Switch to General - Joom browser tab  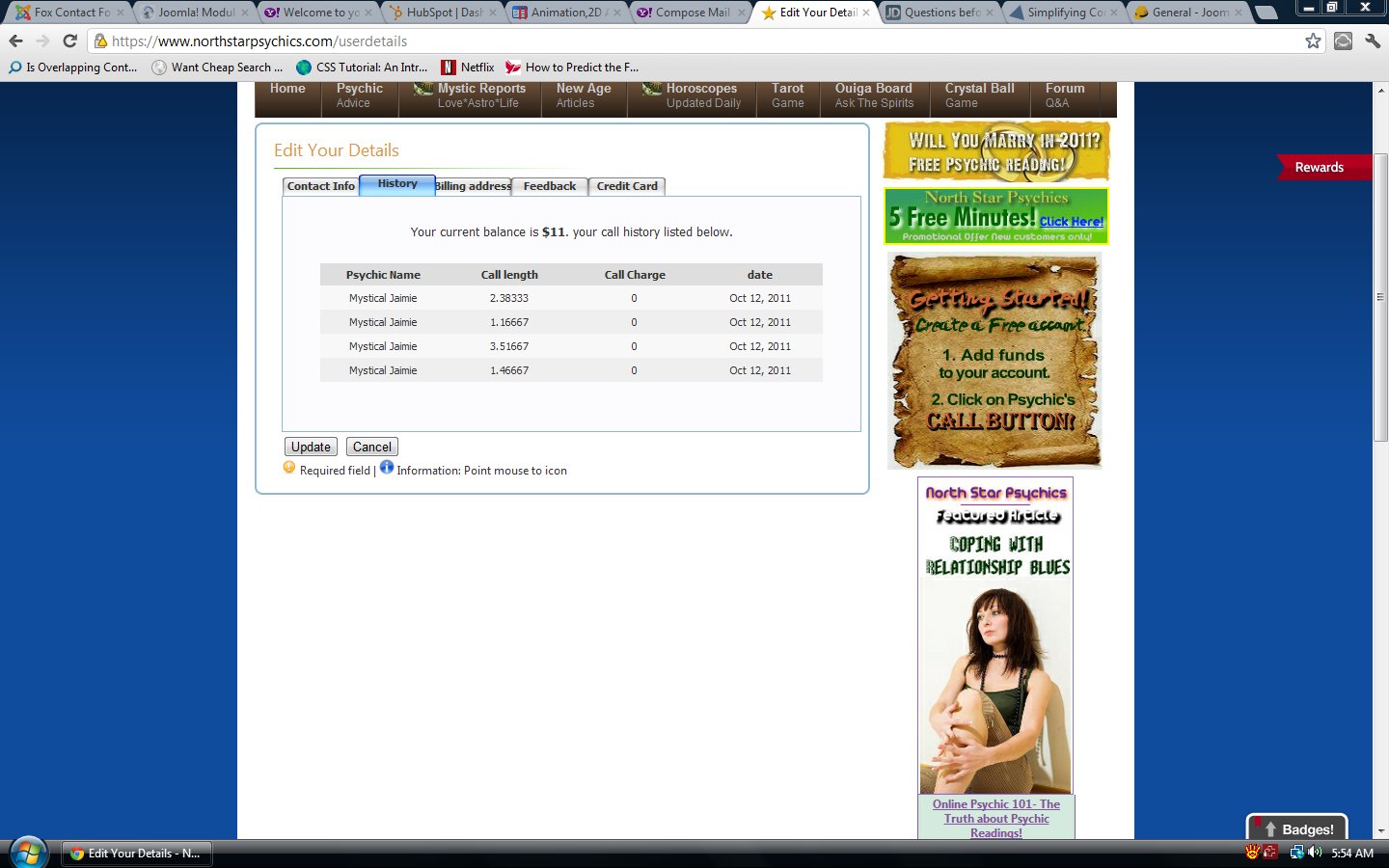coord(1189,13)
